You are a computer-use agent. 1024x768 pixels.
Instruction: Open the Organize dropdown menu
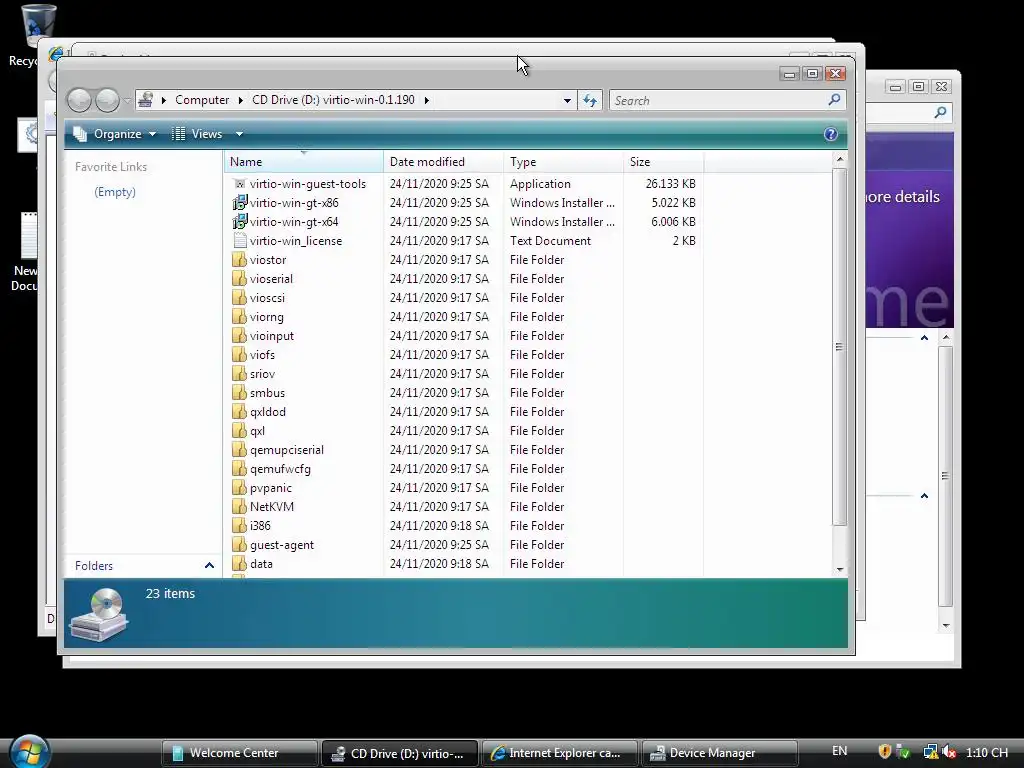coord(115,134)
